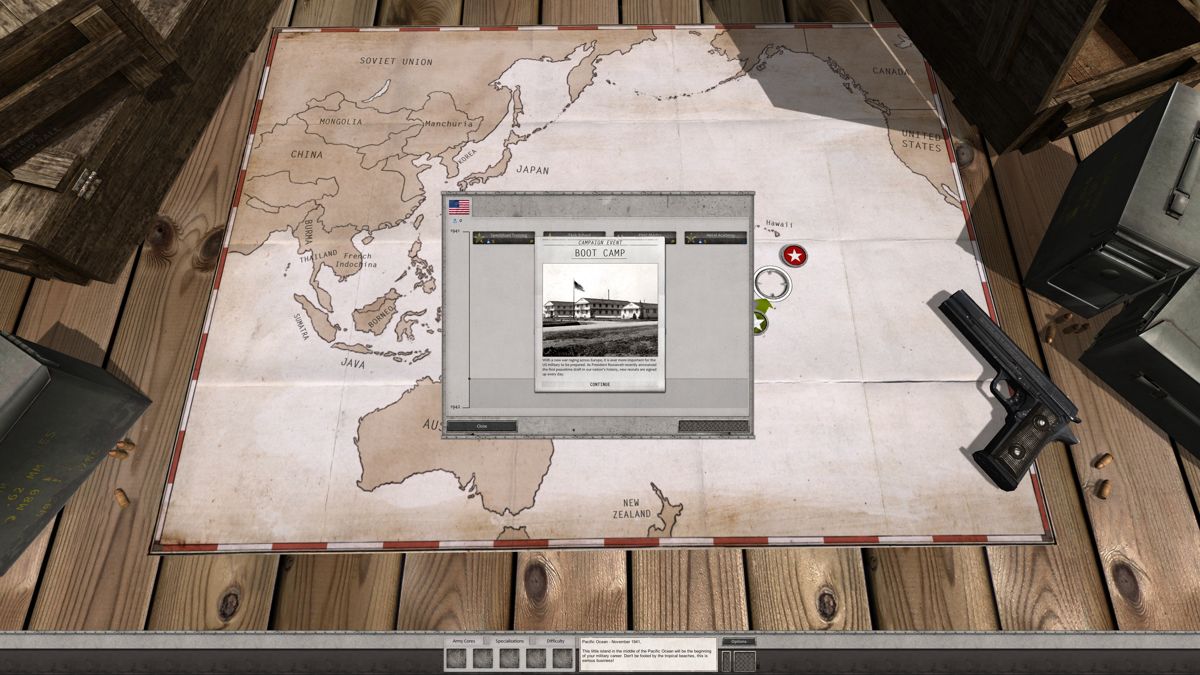Click the Boot Camp barracks photo
1200x675 pixels.
(600, 309)
